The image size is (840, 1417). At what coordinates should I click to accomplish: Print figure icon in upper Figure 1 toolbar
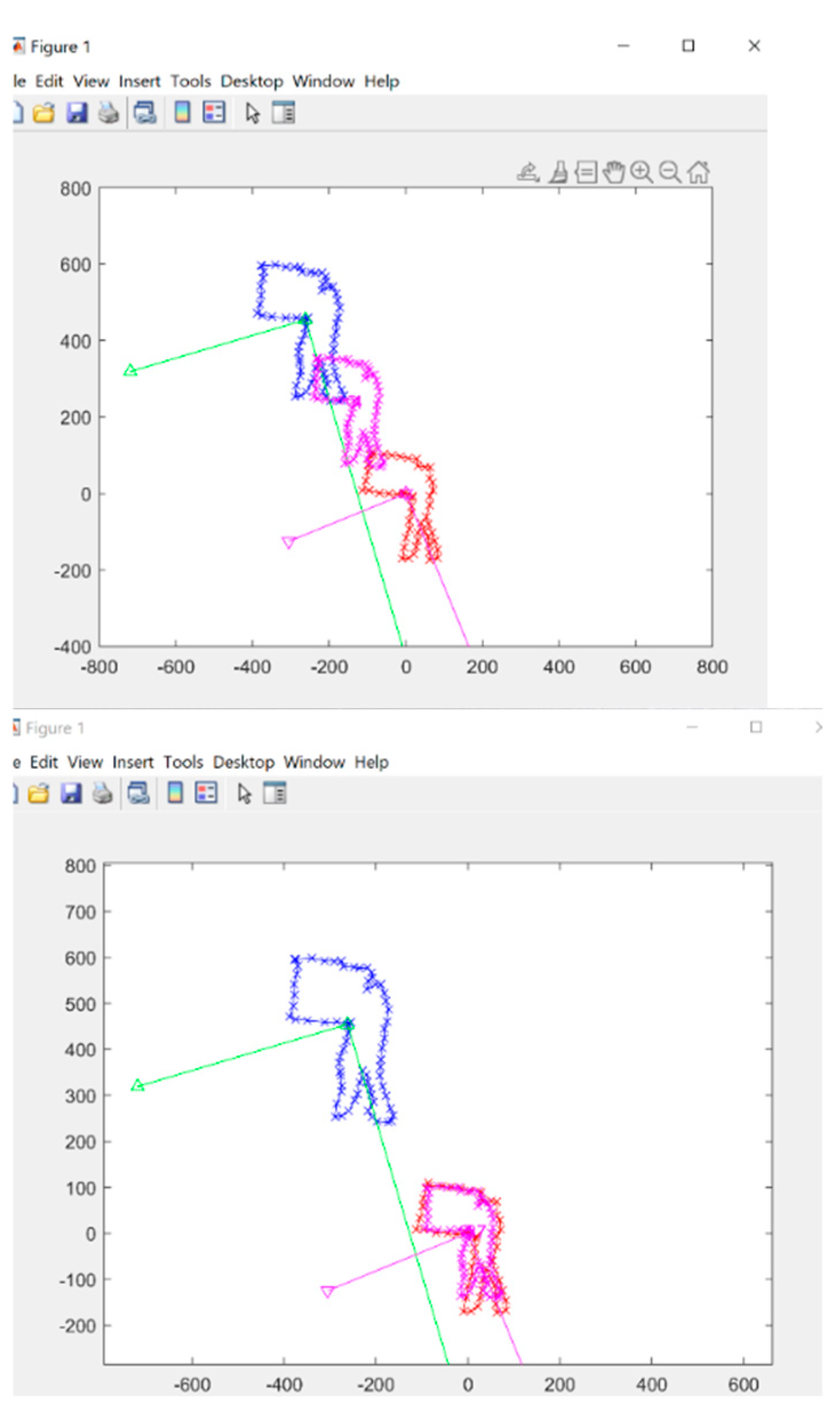coord(109,113)
